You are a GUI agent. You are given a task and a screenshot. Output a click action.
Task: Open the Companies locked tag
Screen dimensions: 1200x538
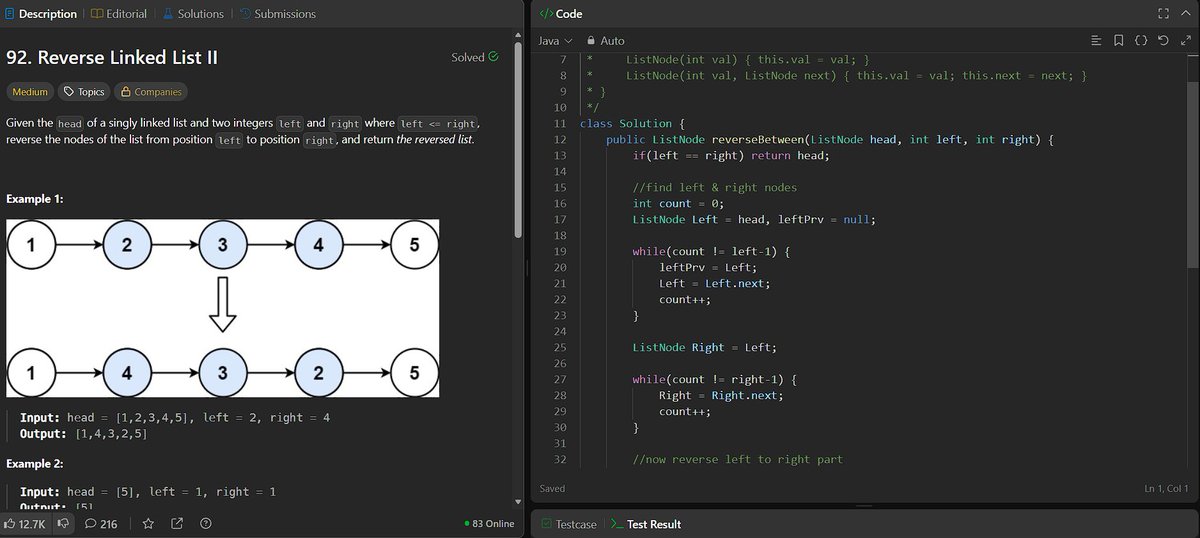coord(151,92)
